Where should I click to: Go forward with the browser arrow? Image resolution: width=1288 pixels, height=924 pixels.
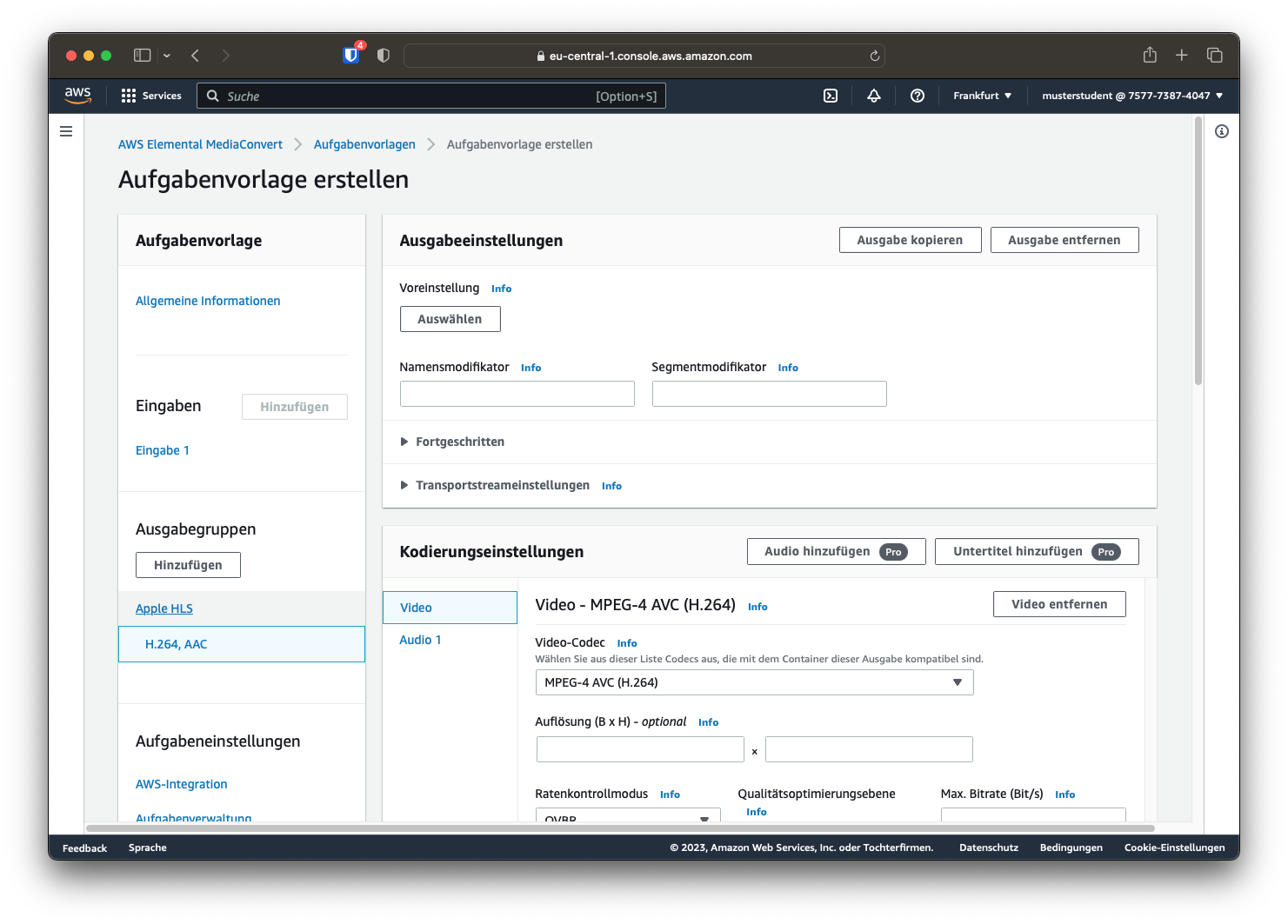(x=226, y=55)
